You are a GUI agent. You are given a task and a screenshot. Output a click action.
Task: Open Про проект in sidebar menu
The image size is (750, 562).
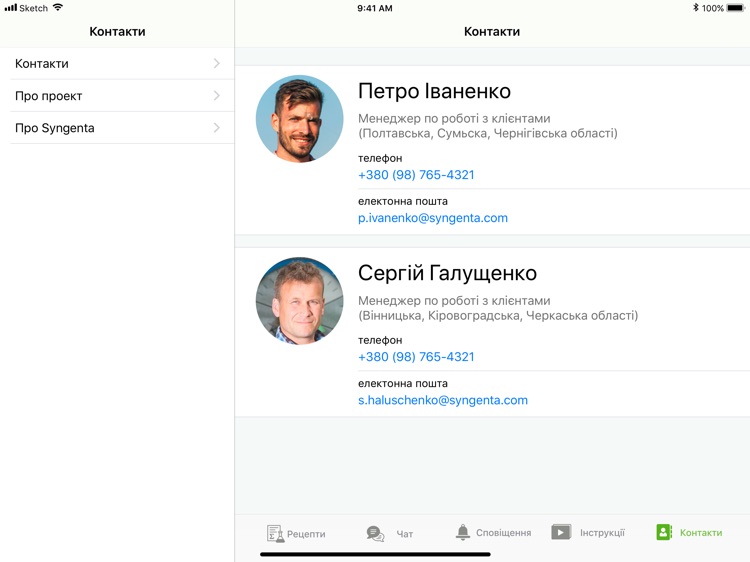coord(49,96)
